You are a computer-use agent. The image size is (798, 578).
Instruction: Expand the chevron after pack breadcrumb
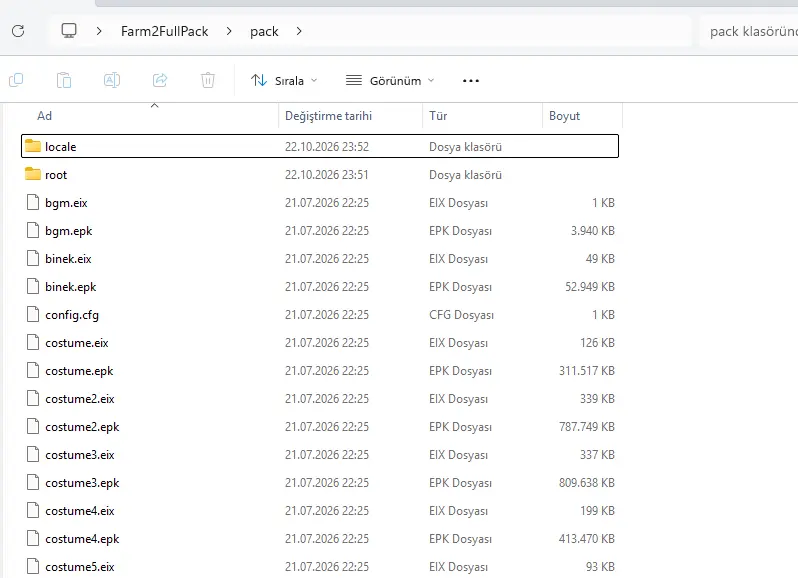[299, 32]
